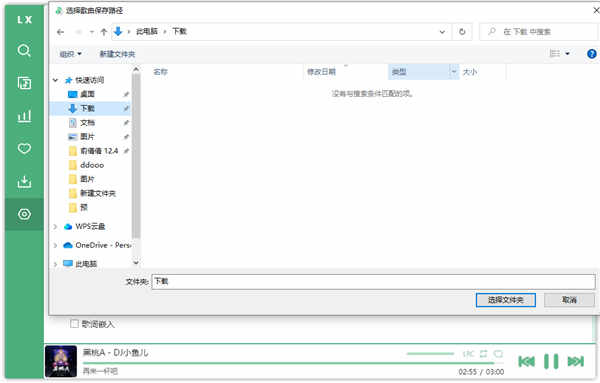The image size is (600, 383).
Task: Click the chevron after 此电脑 in the address bar
Action: (x=165, y=32)
